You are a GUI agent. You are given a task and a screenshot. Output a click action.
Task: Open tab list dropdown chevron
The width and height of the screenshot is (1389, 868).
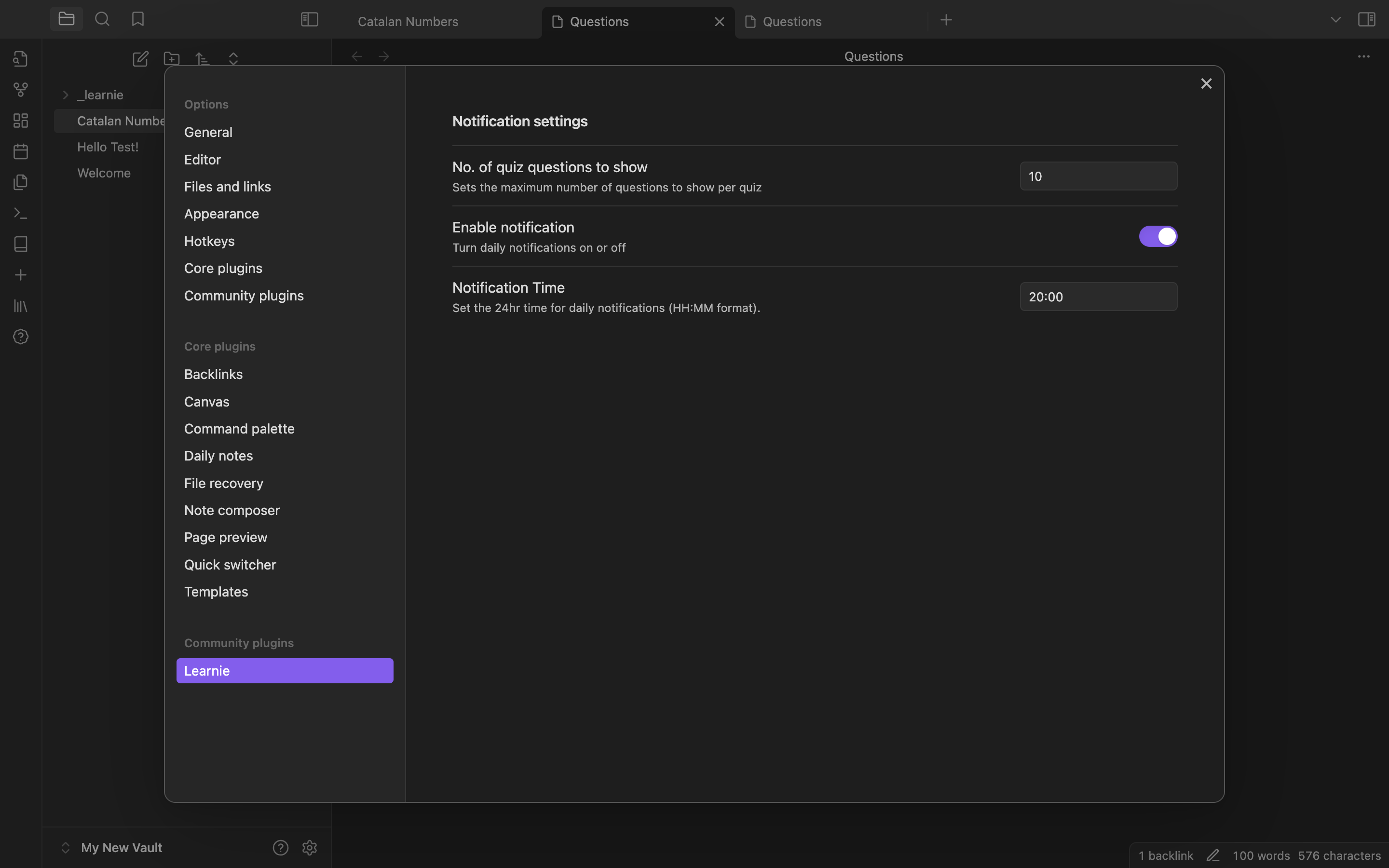click(x=1335, y=20)
